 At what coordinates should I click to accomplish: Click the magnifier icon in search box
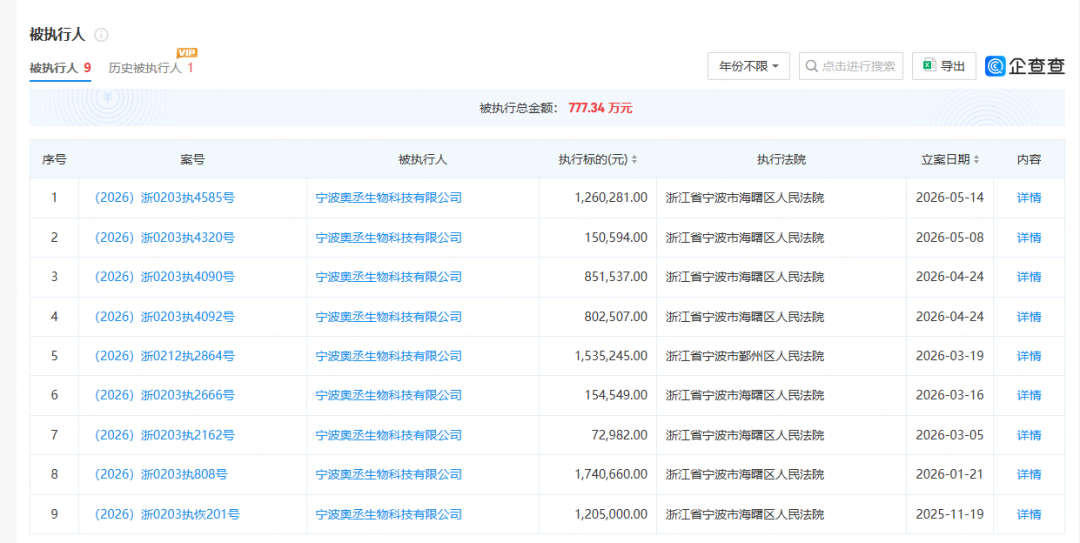[811, 66]
